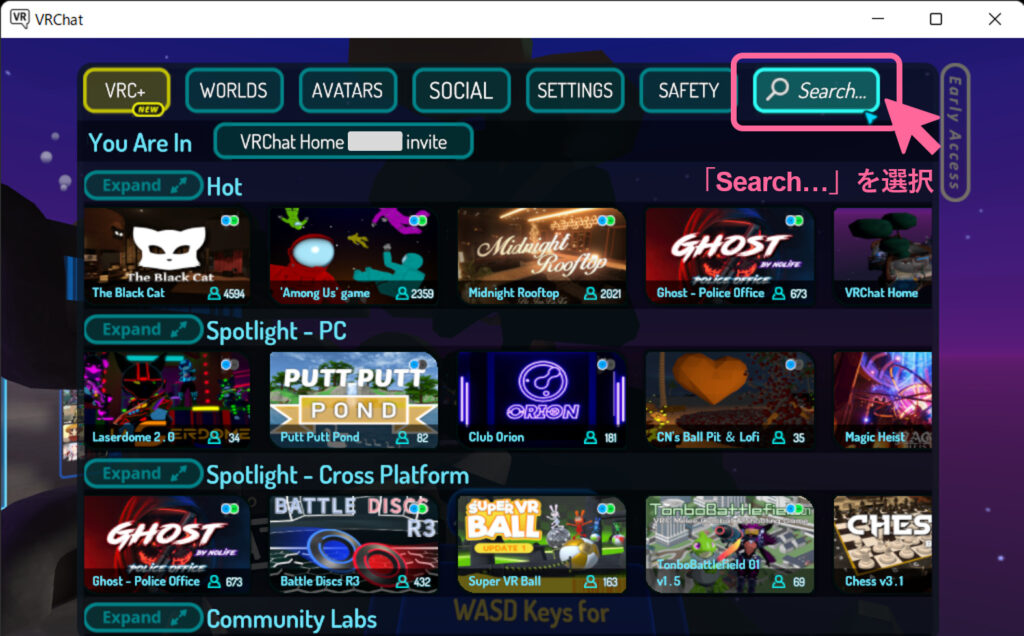This screenshot has width=1024, height=636.
Task: Open Ghost - Police Office in Cross Platform row
Action: (x=167, y=545)
